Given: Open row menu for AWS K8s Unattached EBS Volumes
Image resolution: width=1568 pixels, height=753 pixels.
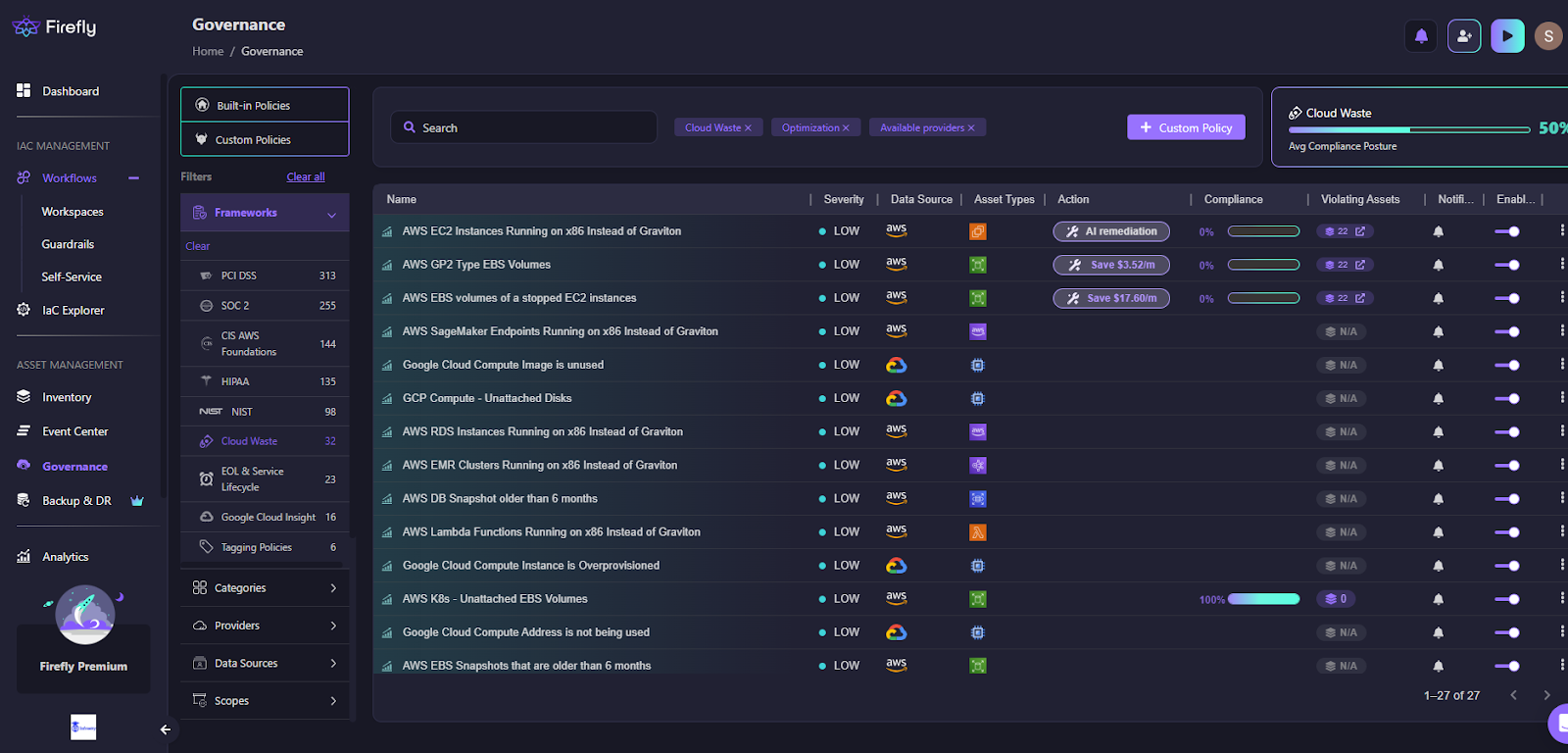Looking at the screenshot, I should coord(1561,598).
